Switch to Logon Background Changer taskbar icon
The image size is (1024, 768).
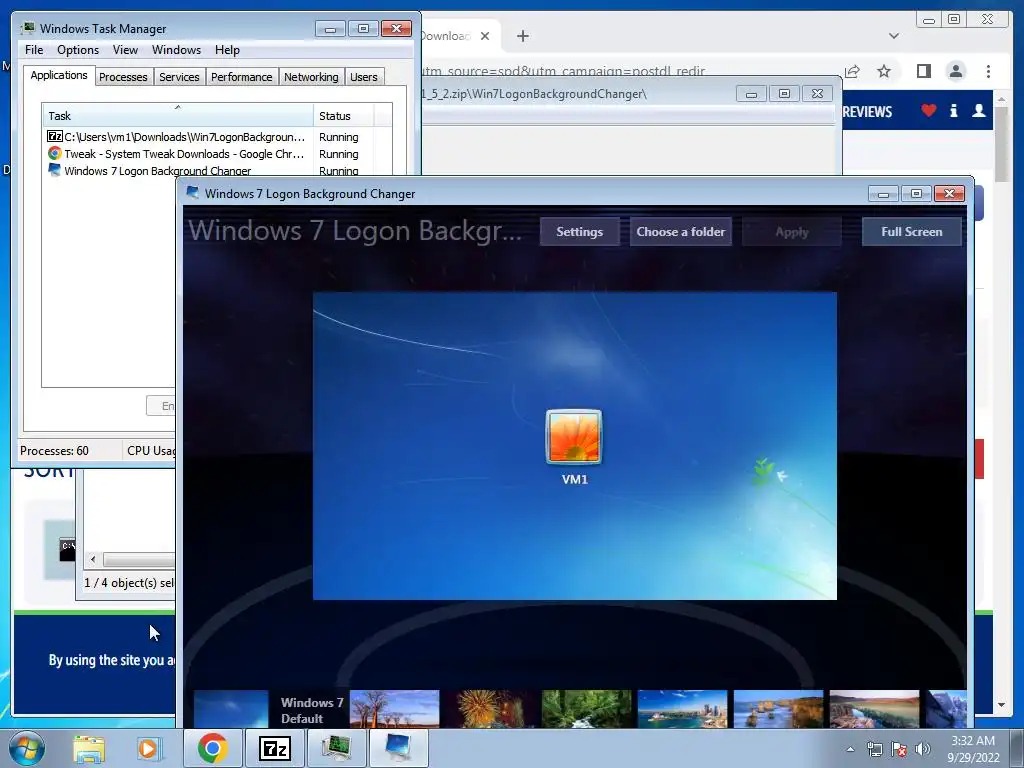[398, 748]
